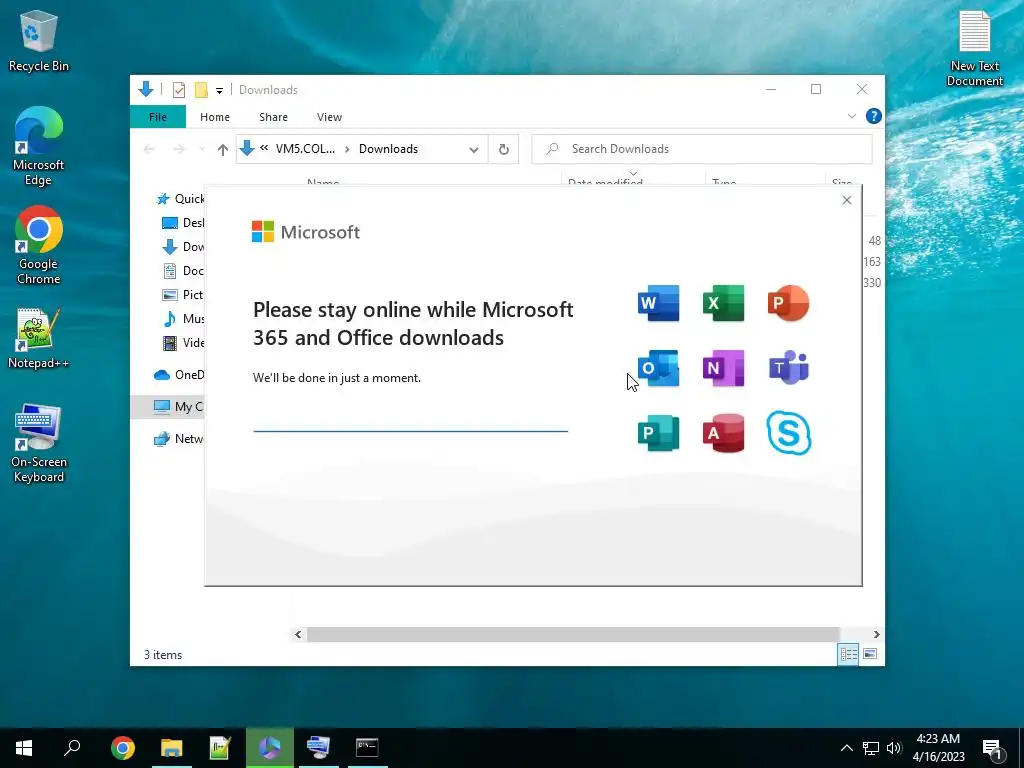The image size is (1024, 768).
Task: Select Network in navigation pane
Action: 178,439
